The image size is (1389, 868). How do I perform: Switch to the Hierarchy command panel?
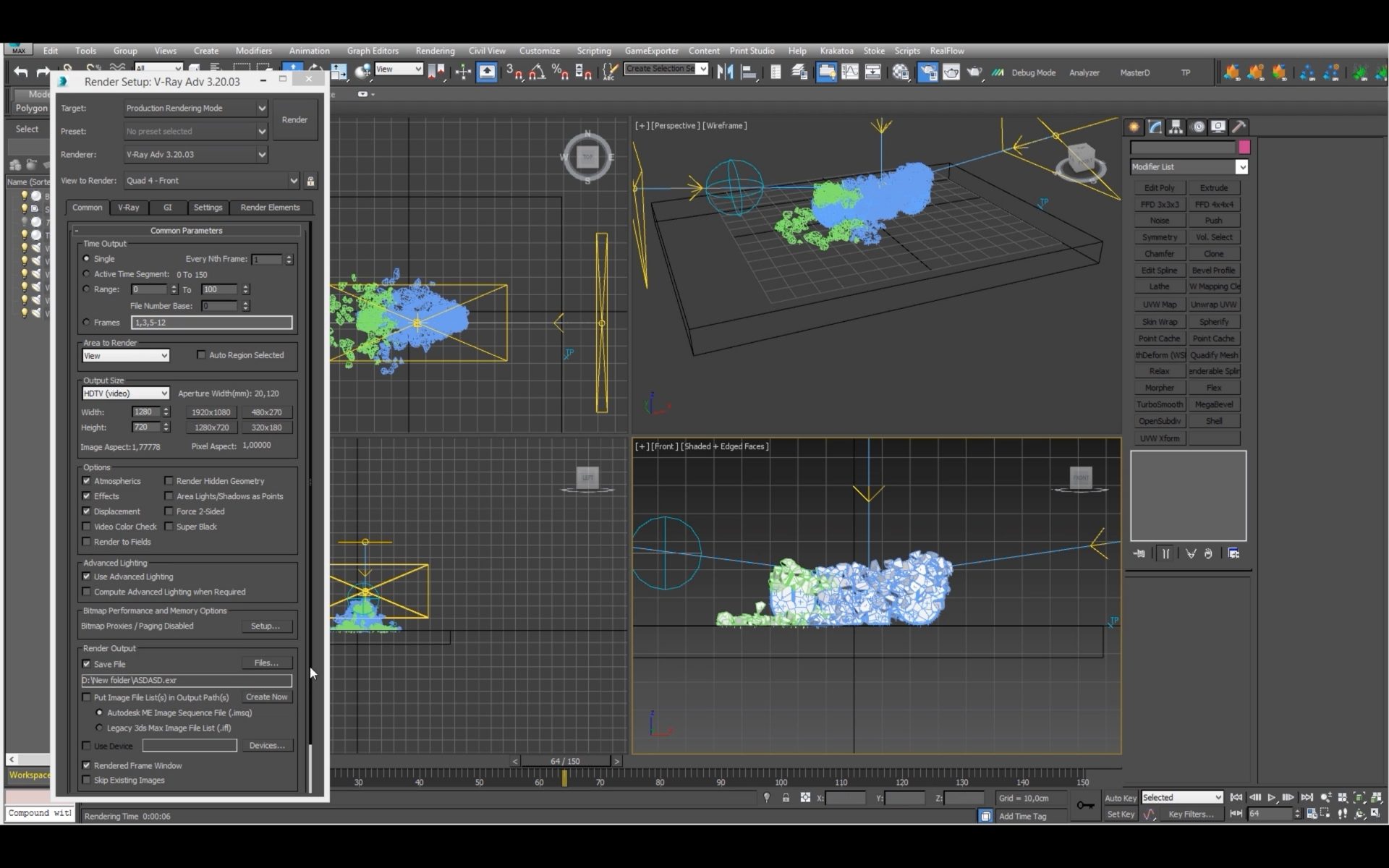click(x=1176, y=127)
